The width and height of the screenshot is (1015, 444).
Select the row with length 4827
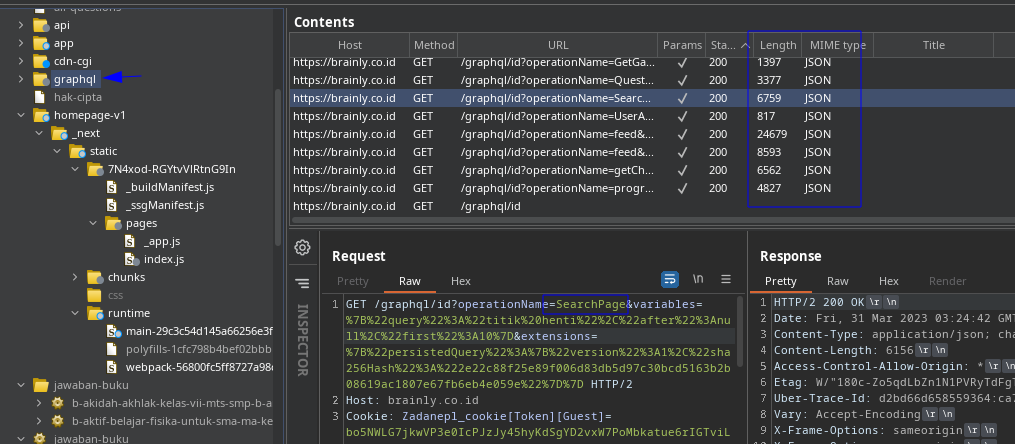[x=652, y=188]
